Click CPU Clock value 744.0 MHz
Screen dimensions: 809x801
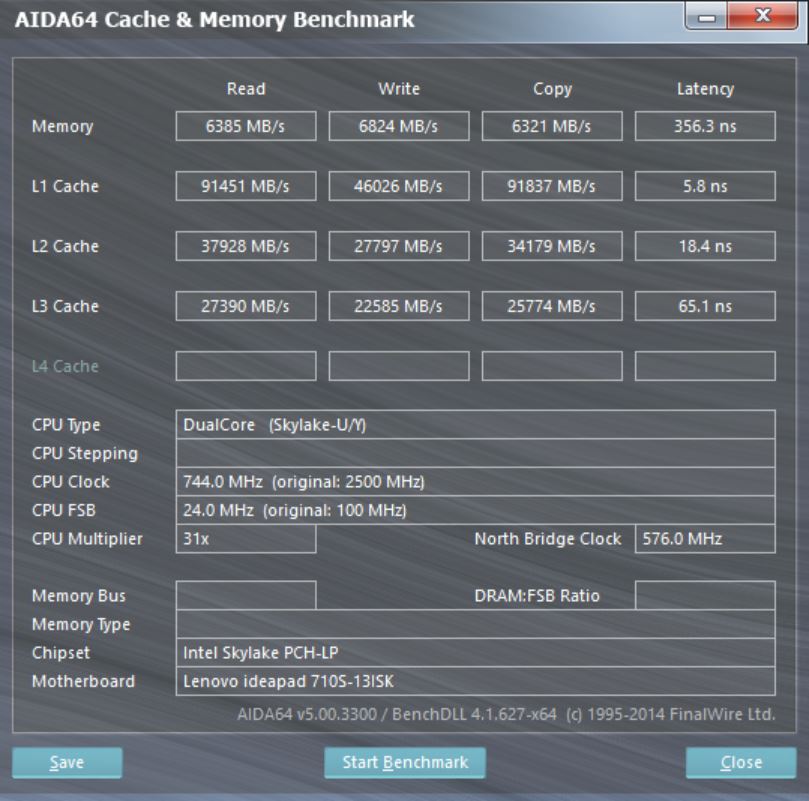(475, 482)
